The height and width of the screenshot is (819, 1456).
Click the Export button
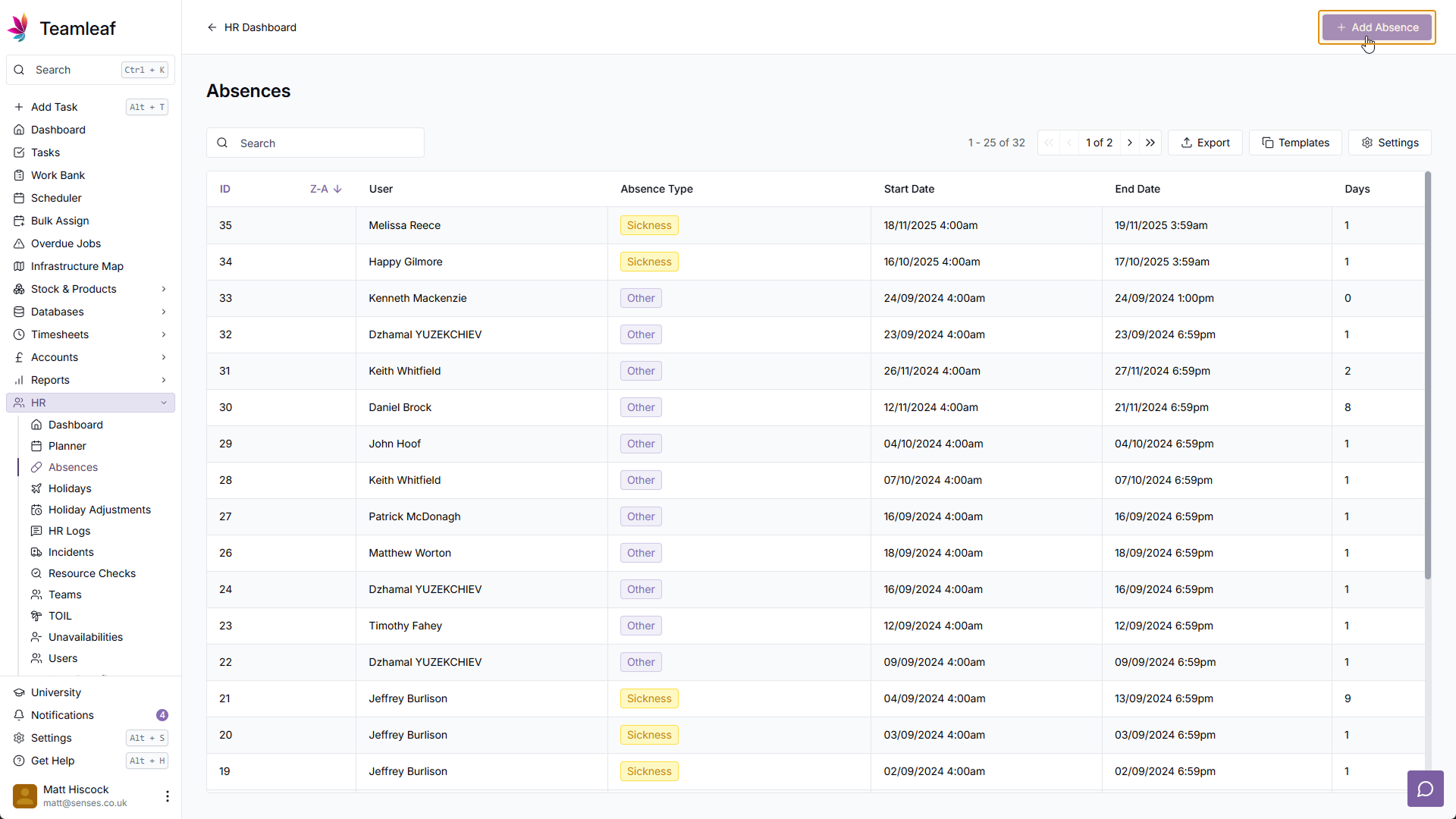point(1205,143)
